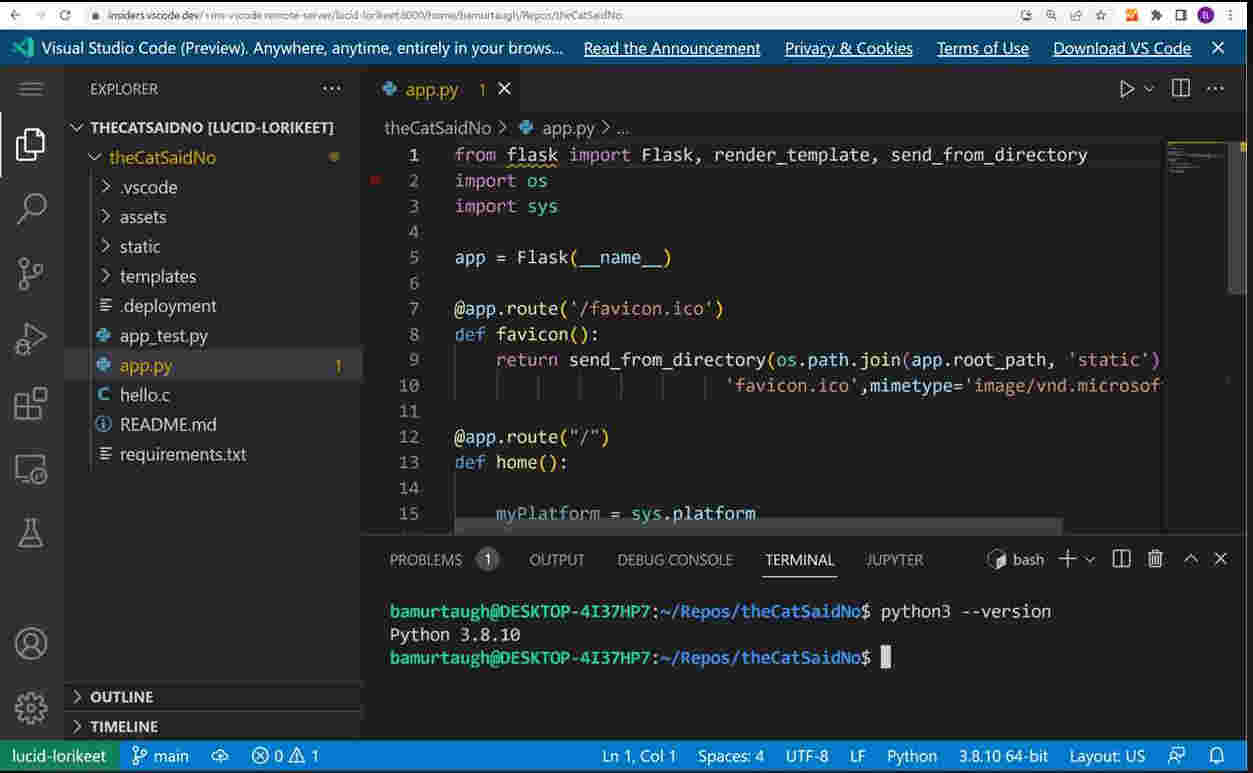The width and height of the screenshot is (1253, 773).
Task: Open the hamburger application menu
Action: [31, 89]
